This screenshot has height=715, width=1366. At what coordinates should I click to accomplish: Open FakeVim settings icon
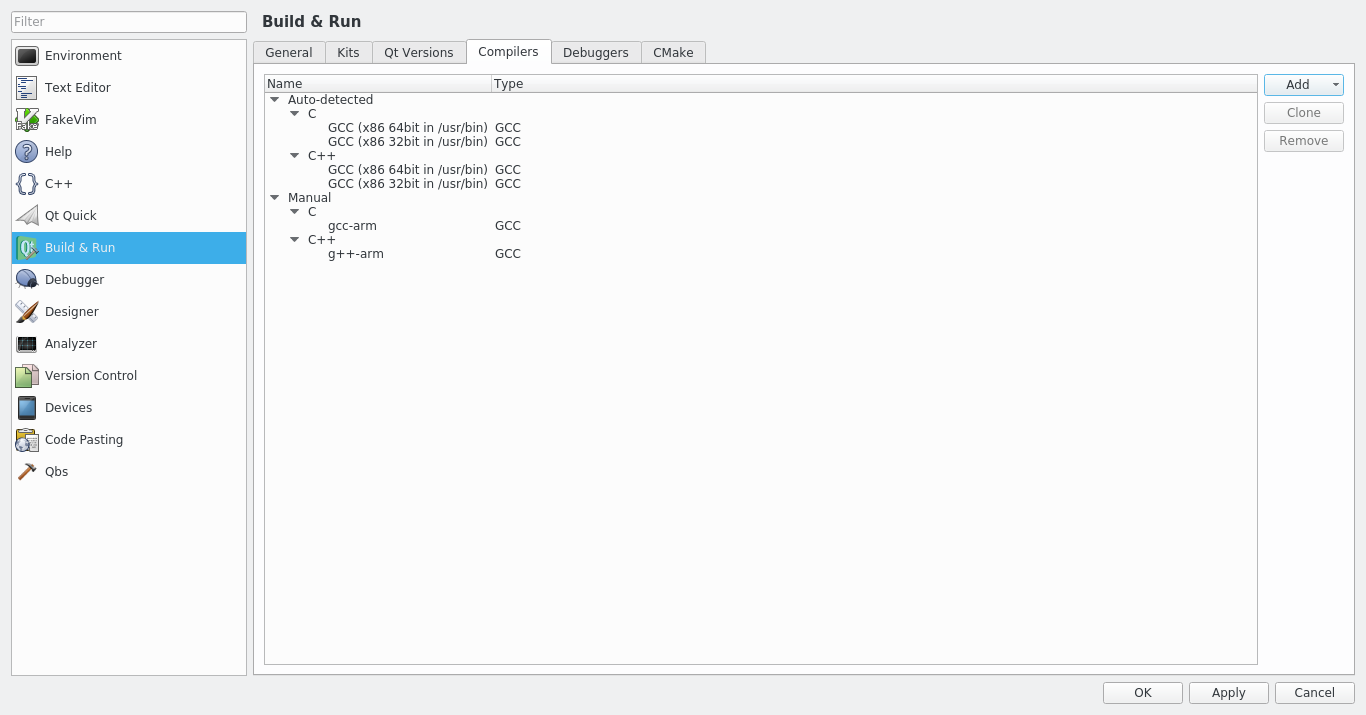27,120
